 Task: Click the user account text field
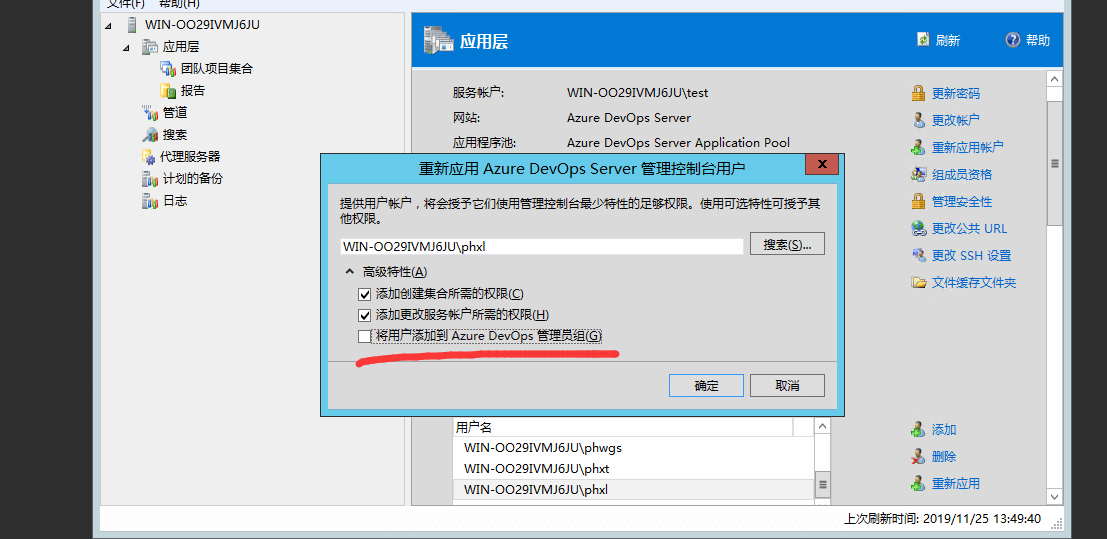[541, 246]
